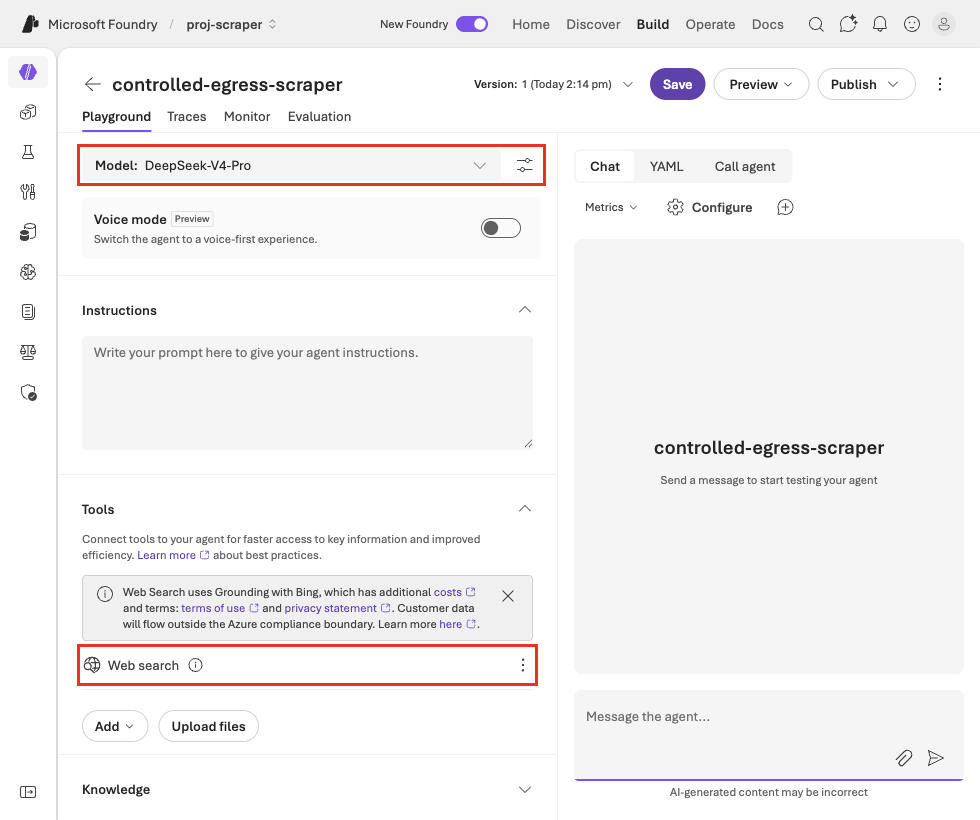This screenshot has width=980, height=820.
Task: Go back using the left arrow
Action: [92, 84]
